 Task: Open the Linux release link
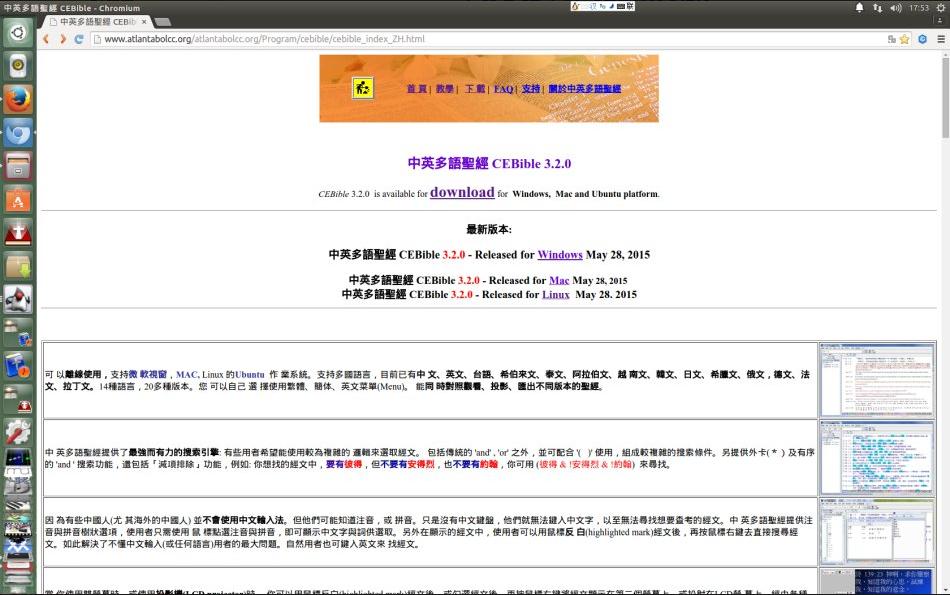pyautogui.click(x=556, y=294)
